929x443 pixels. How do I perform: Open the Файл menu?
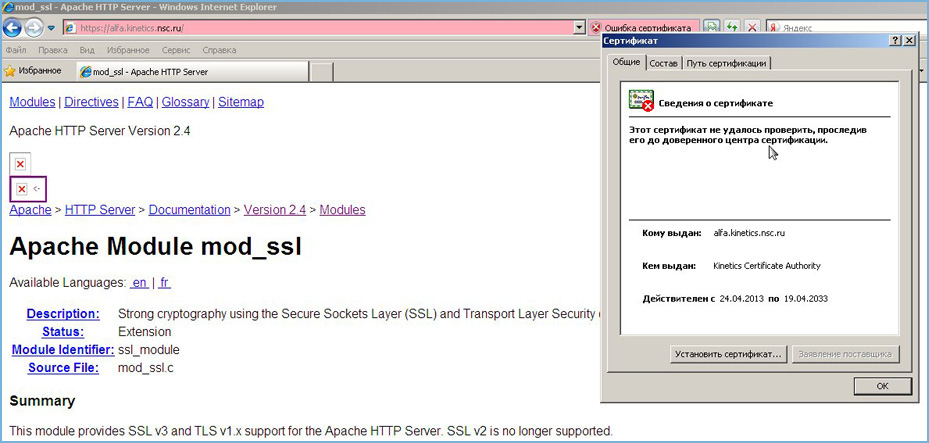pos(15,50)
